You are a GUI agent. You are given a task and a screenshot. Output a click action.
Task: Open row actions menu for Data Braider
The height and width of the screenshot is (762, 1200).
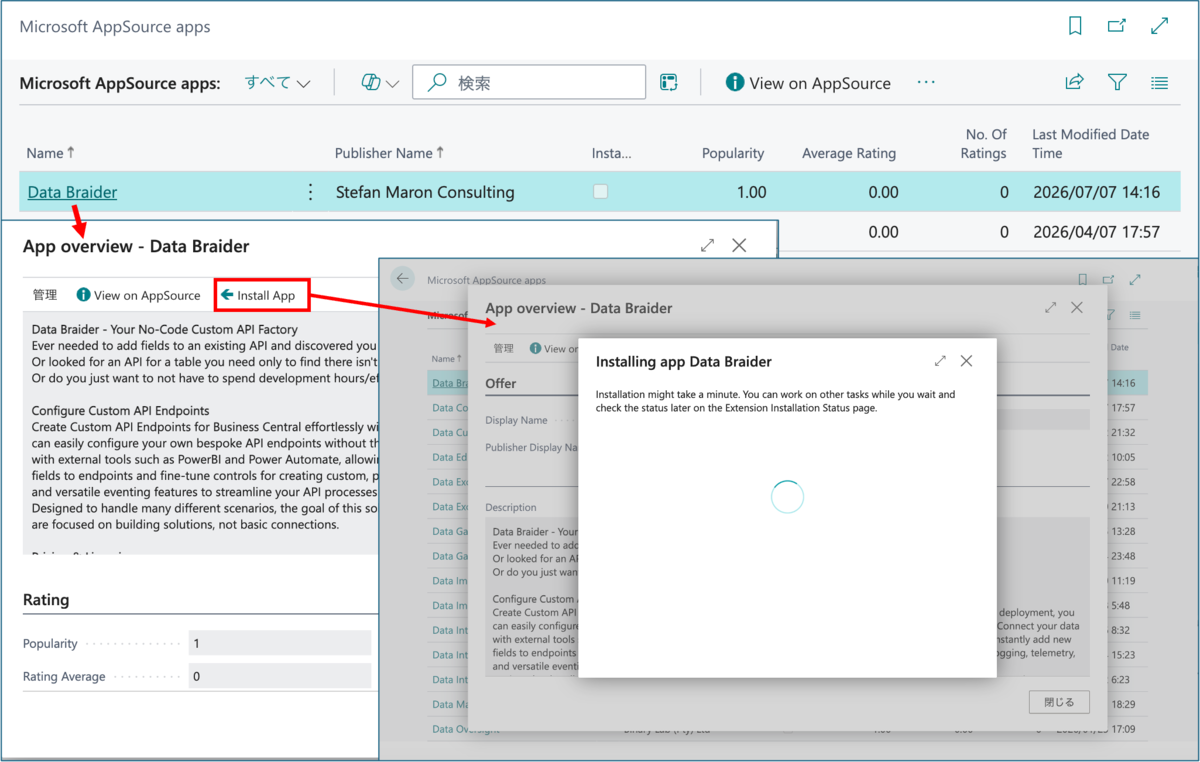(x=310, y=192)
